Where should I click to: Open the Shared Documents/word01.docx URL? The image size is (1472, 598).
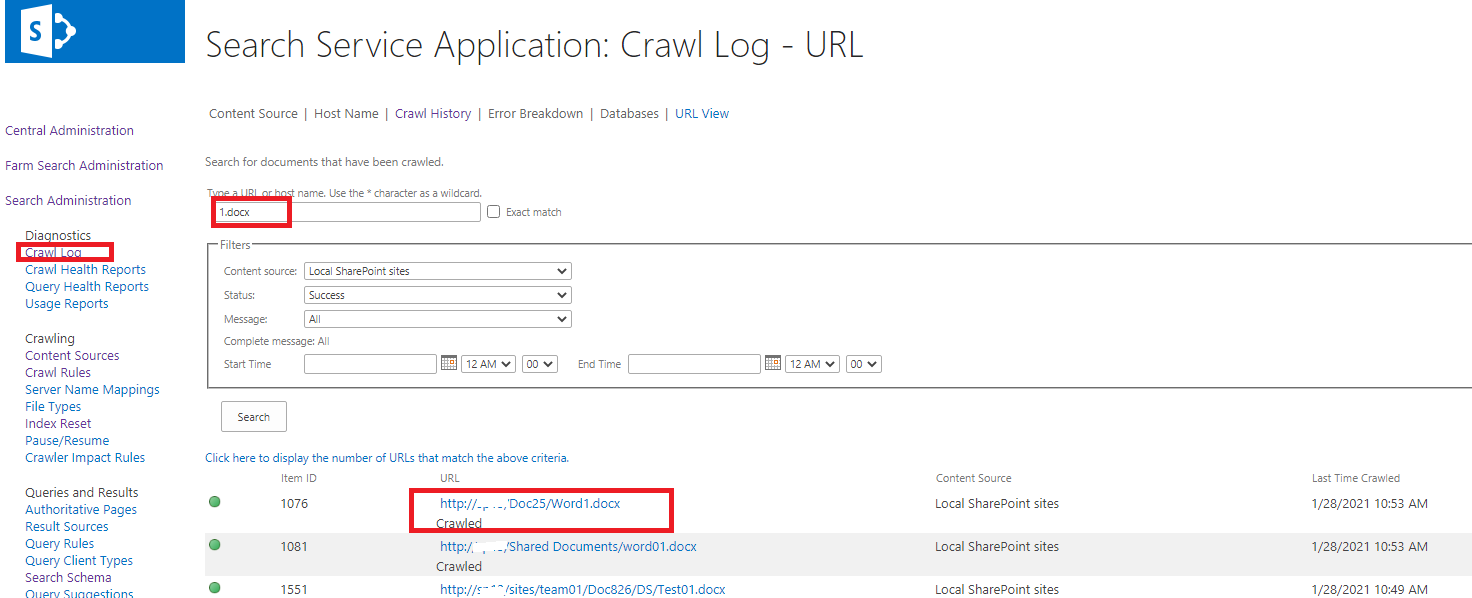568,547
